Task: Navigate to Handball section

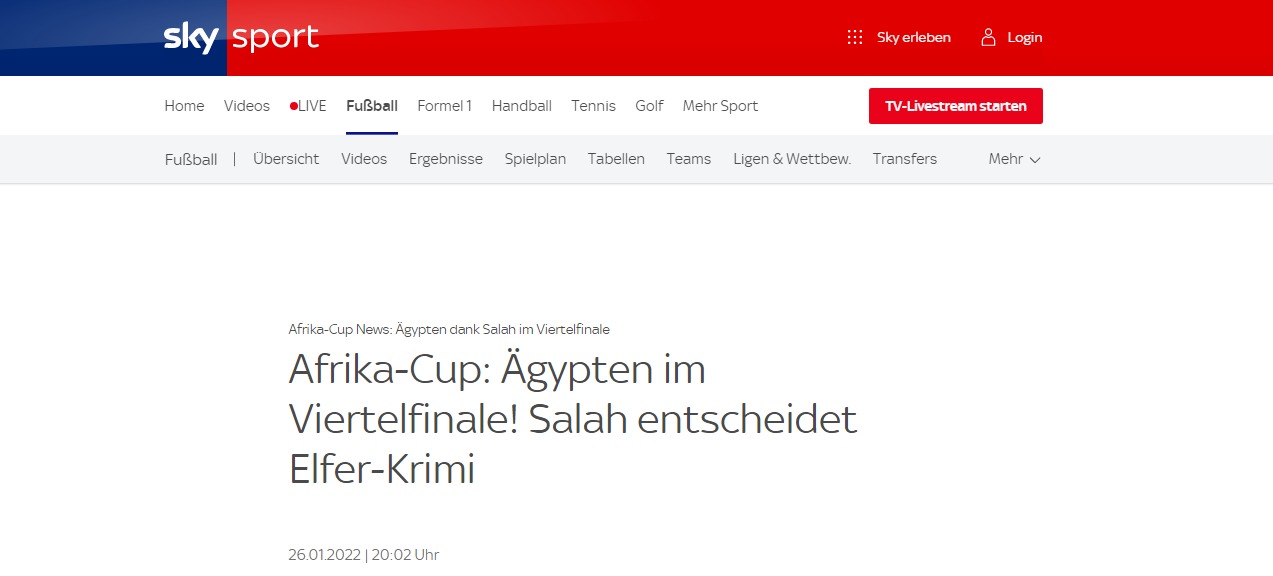Action: click(x=521, y=106)
